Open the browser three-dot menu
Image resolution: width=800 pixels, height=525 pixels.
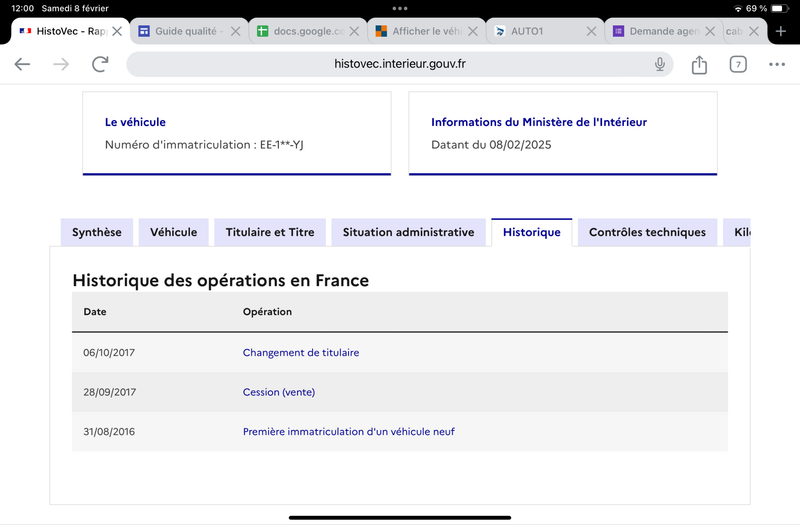point(777,64)
